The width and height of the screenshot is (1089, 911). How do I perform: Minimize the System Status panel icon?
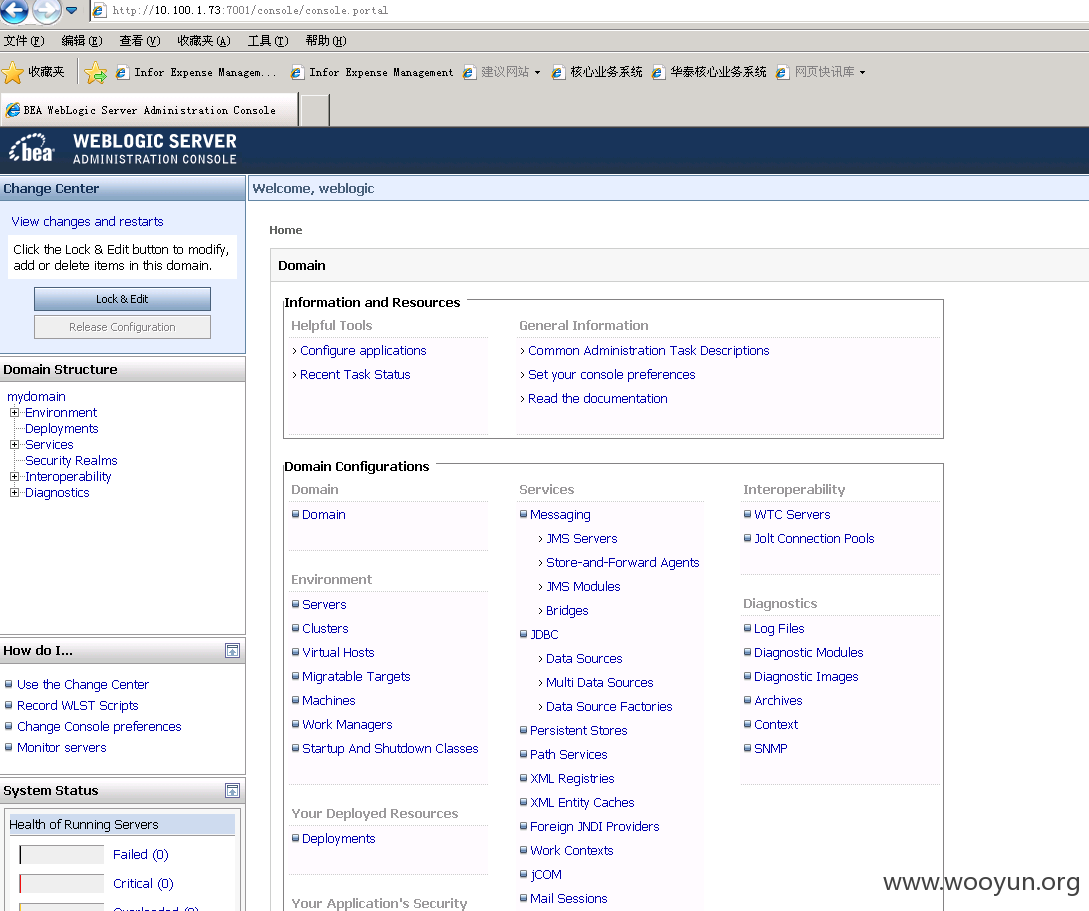(x=233, y=791)
